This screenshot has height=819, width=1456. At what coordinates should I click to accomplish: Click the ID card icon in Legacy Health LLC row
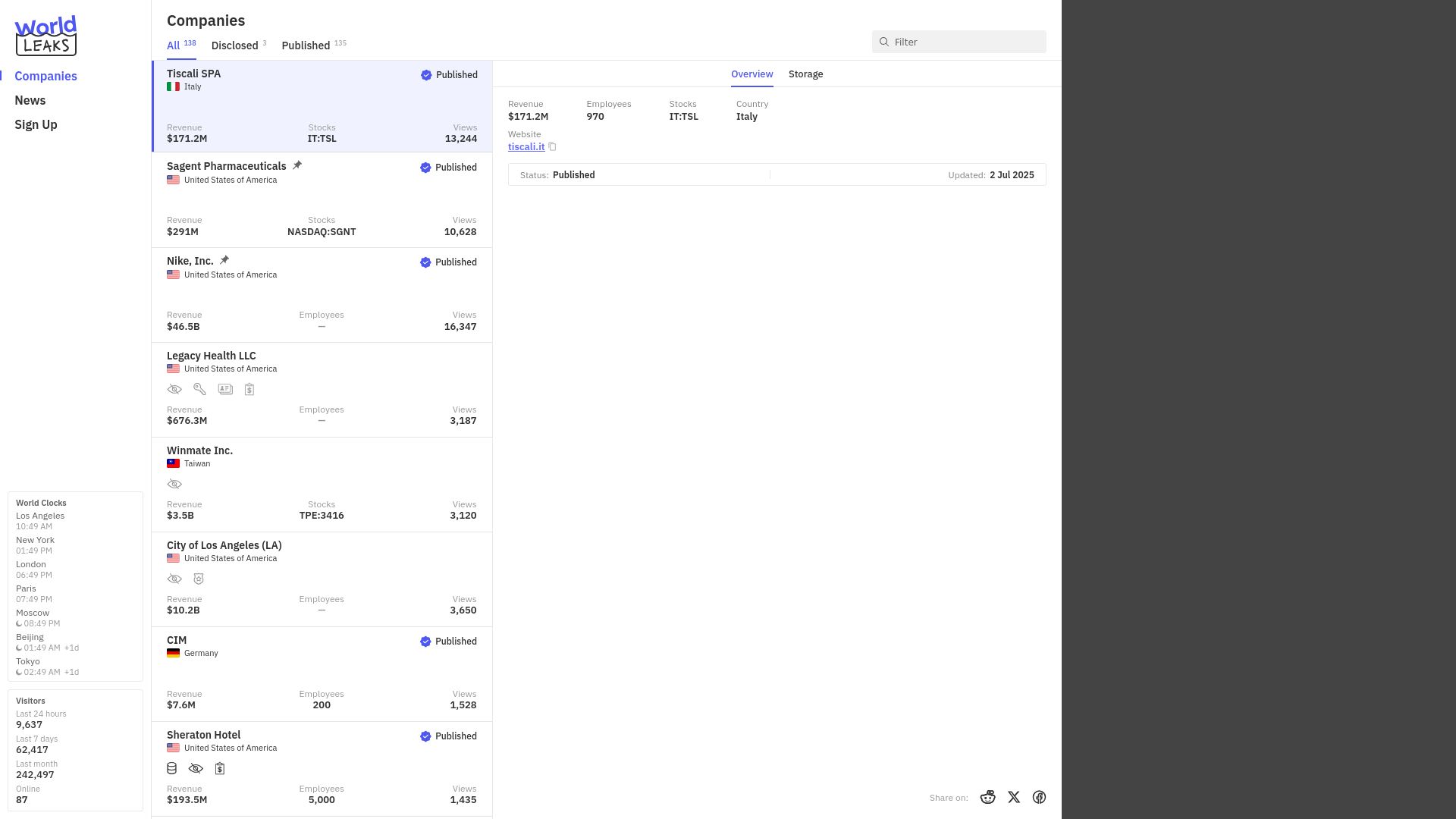(x=225, y=389)
